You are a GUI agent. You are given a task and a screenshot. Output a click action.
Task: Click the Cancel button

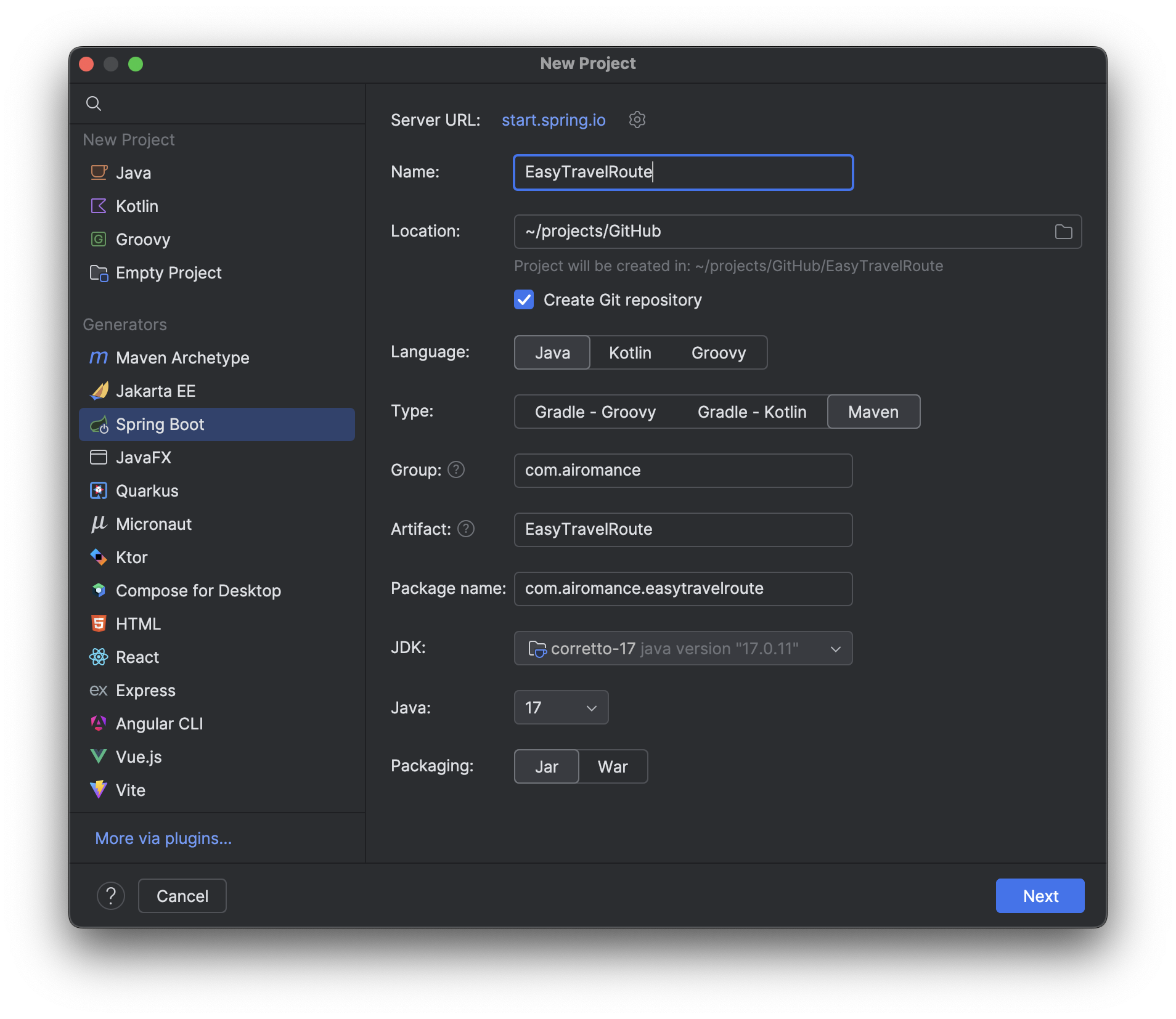[x=182, y=896]
